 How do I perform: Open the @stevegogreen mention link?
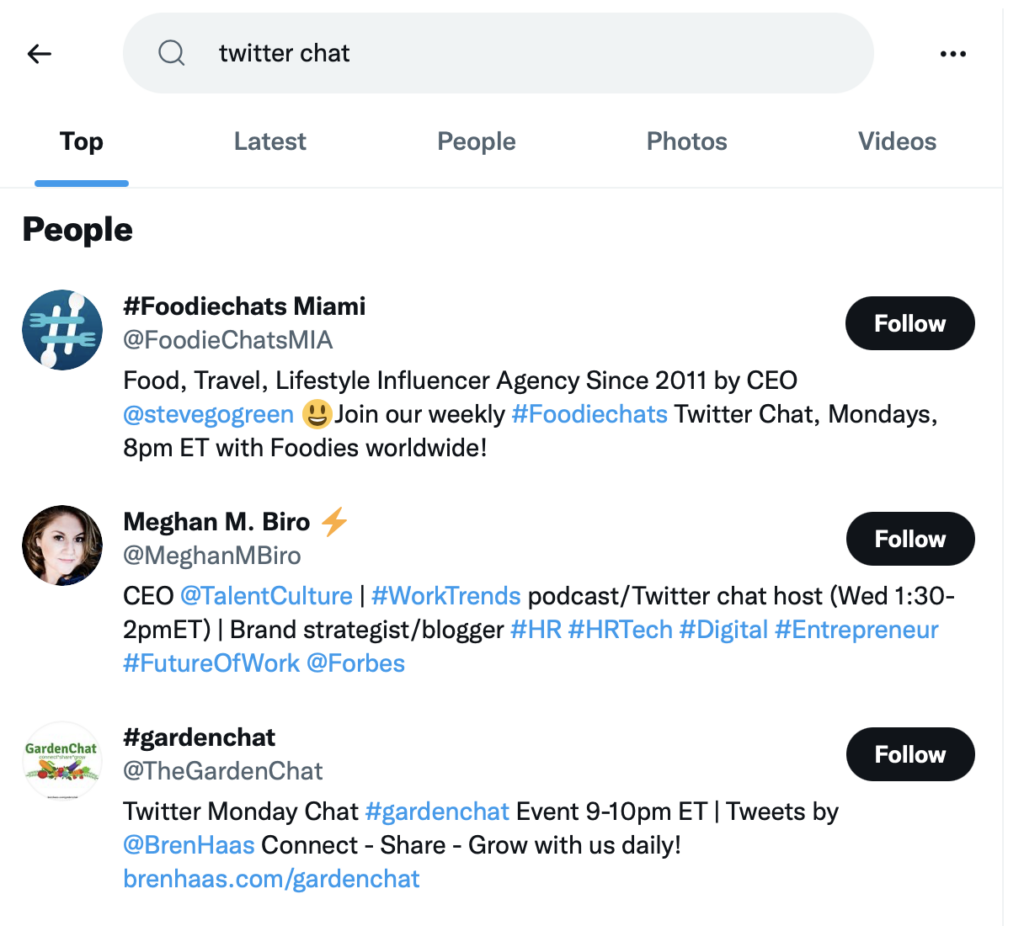(208, 414)
